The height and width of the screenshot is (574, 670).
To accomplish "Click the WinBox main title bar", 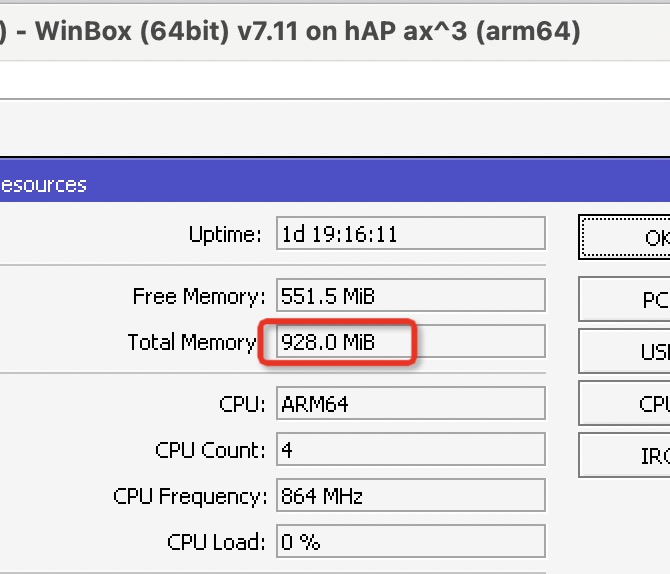I will click(x=300, y=31).
